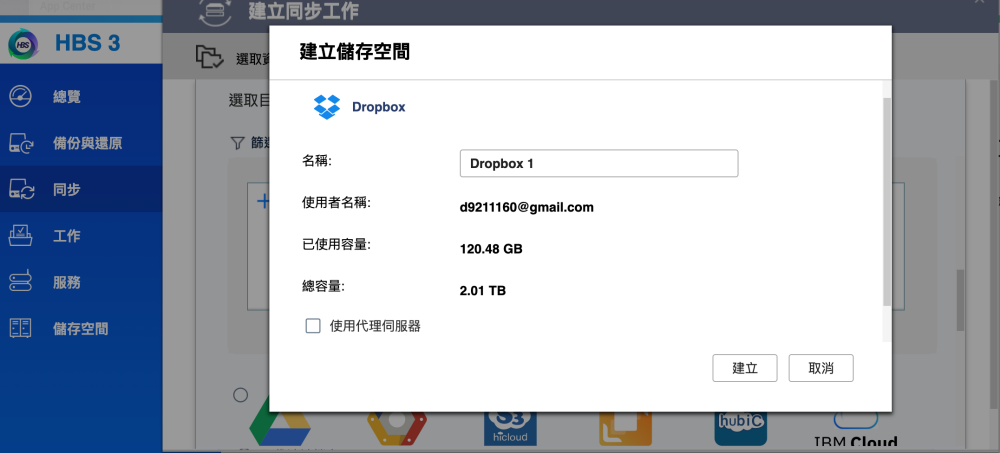Click the d9211160@gmail.com username text
The height and width of the screenshot is (453, 1000).
[527, 207]
